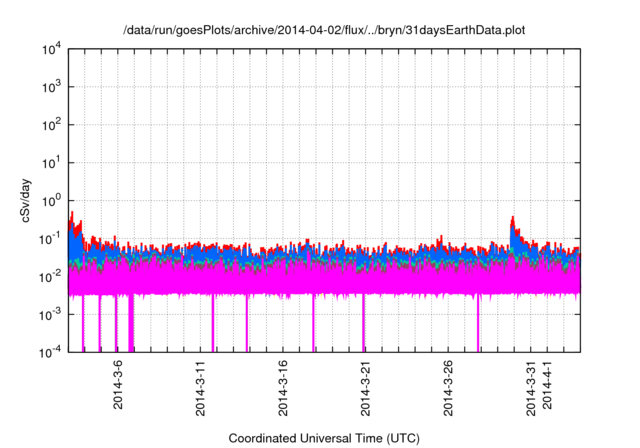
Task: Click the 10^-1 y-axis tick label
Action: coord(50,239)
